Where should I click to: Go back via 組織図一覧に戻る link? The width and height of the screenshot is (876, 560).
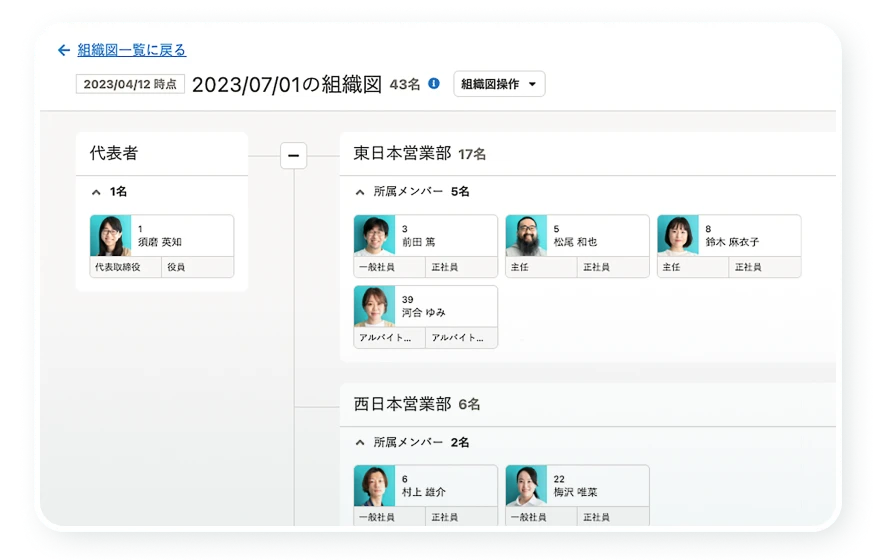pyautogui.click(x=131, y=50)
